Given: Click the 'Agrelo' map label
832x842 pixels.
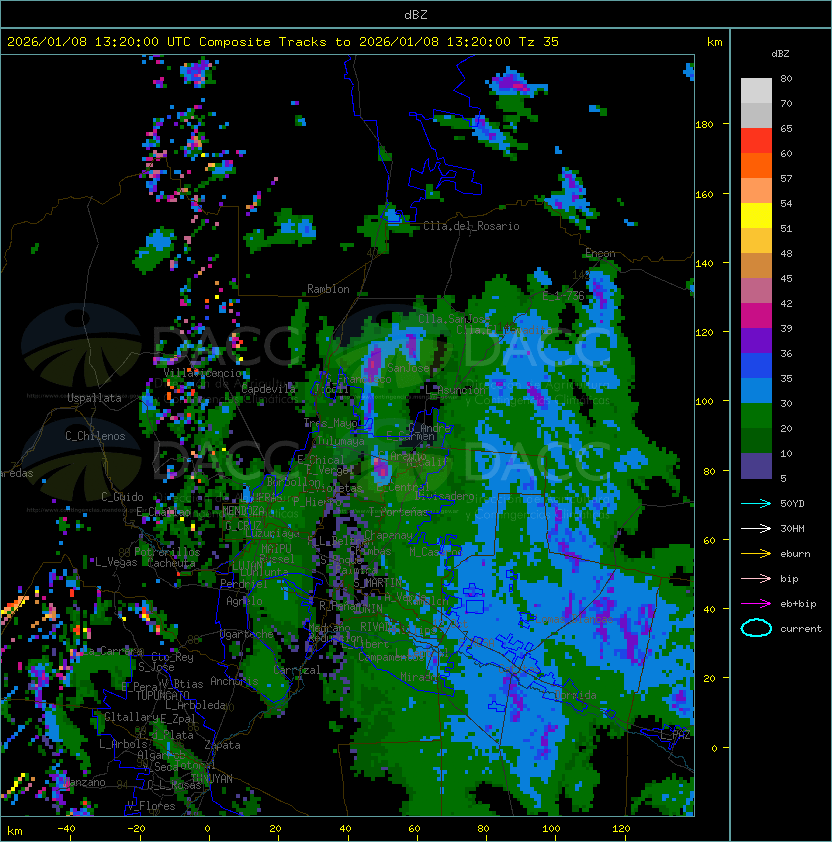Looking at the screenshot, I should coord(244,601).
